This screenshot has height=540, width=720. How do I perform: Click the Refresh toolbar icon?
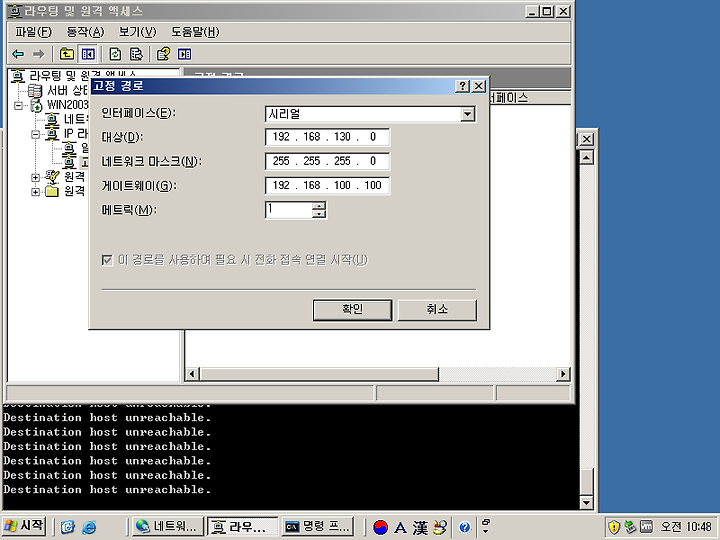click(x=115, y=54)
